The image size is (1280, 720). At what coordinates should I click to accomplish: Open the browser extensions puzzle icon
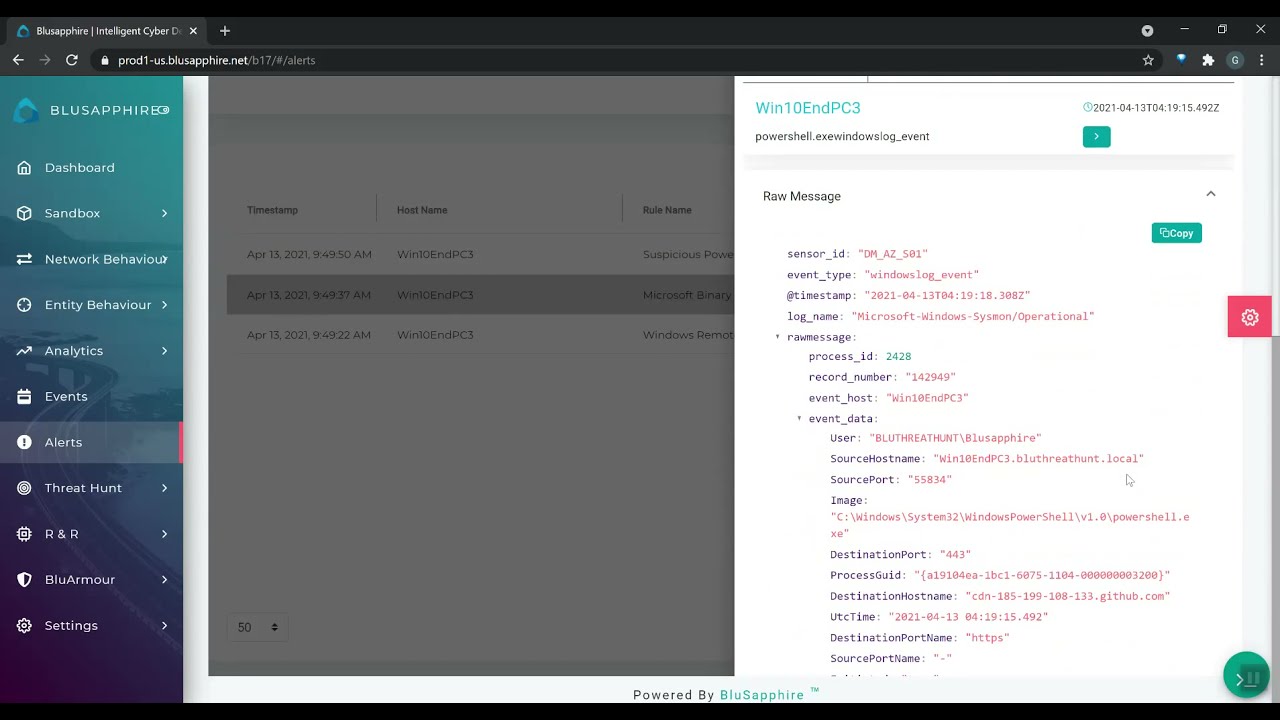coord(1208,60)
